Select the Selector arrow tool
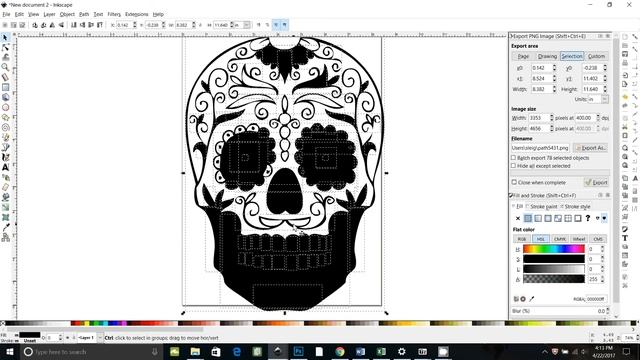Image resolution: width=640 pixels, height=360 pixels. pyautogui.click(x=5, y=38)
